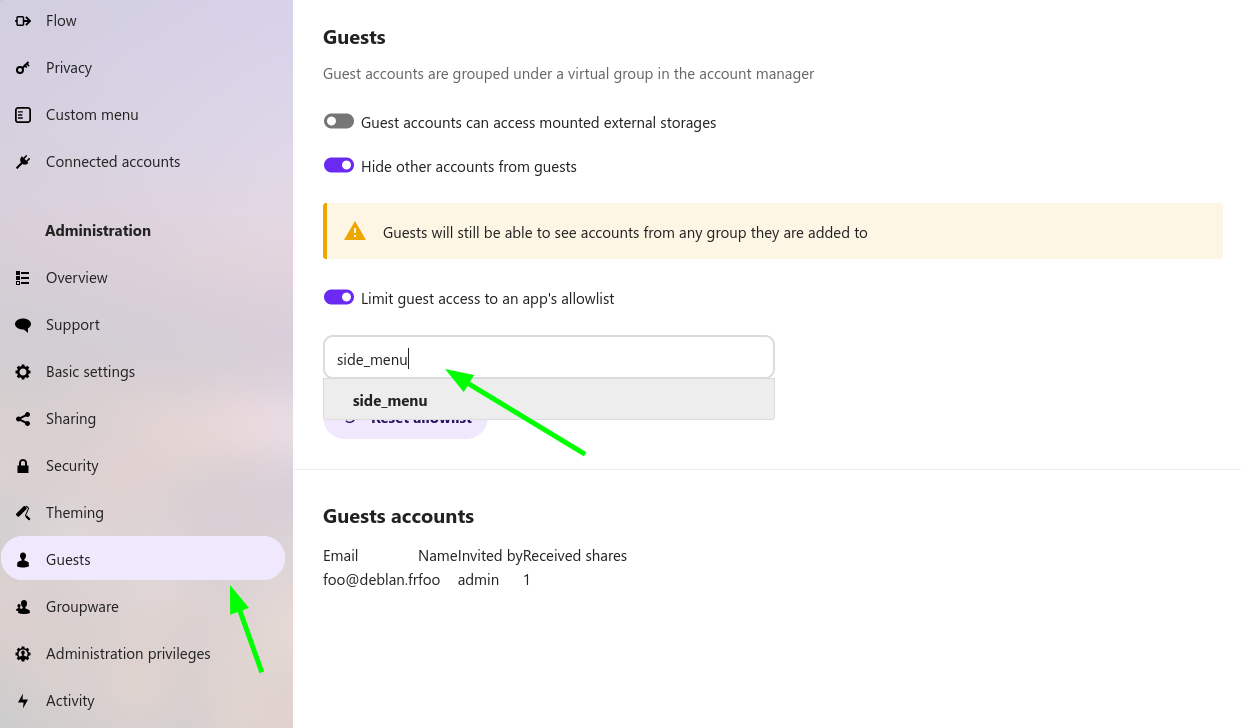Click the Theming brush icon
This screenshot has height=728, width=1241.
[x=23, y=513]
